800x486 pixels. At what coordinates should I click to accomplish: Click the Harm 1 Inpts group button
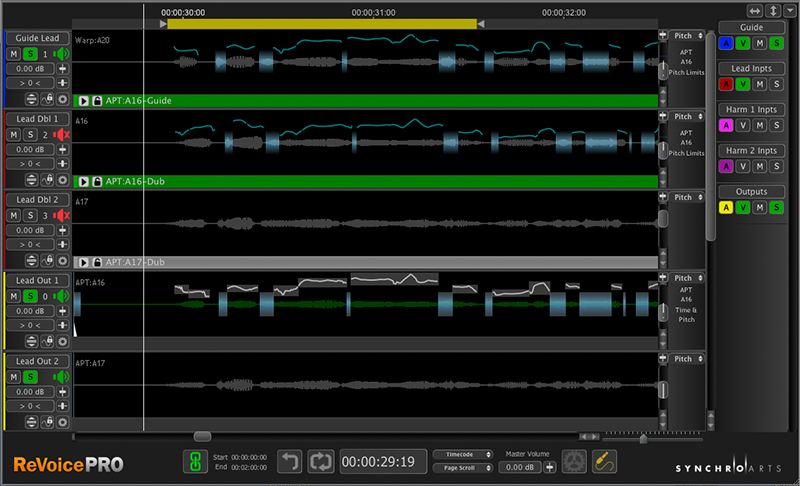(754, 109)
